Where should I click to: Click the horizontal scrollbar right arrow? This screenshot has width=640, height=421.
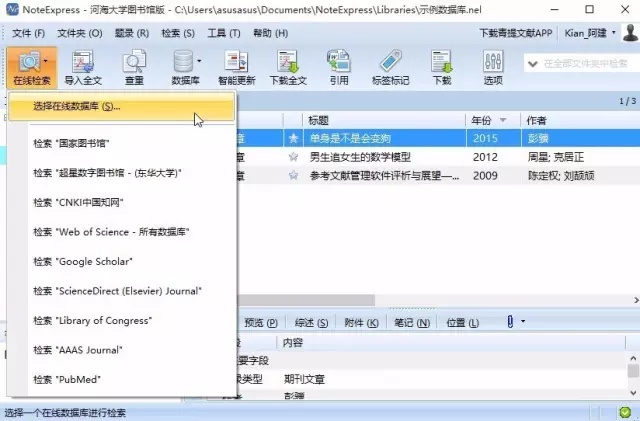pos(636,300)
